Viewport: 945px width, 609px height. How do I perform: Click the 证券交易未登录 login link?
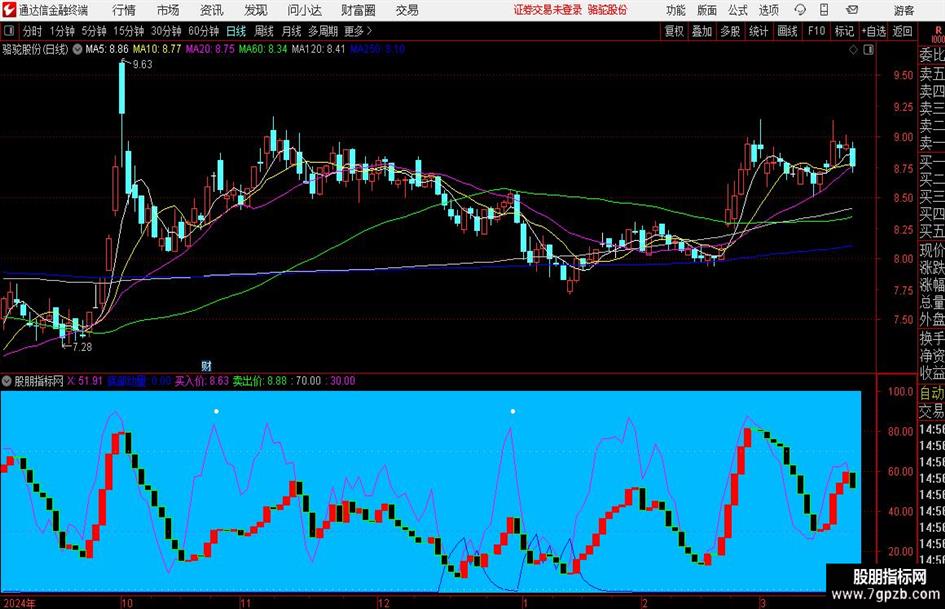click(548, 10)
